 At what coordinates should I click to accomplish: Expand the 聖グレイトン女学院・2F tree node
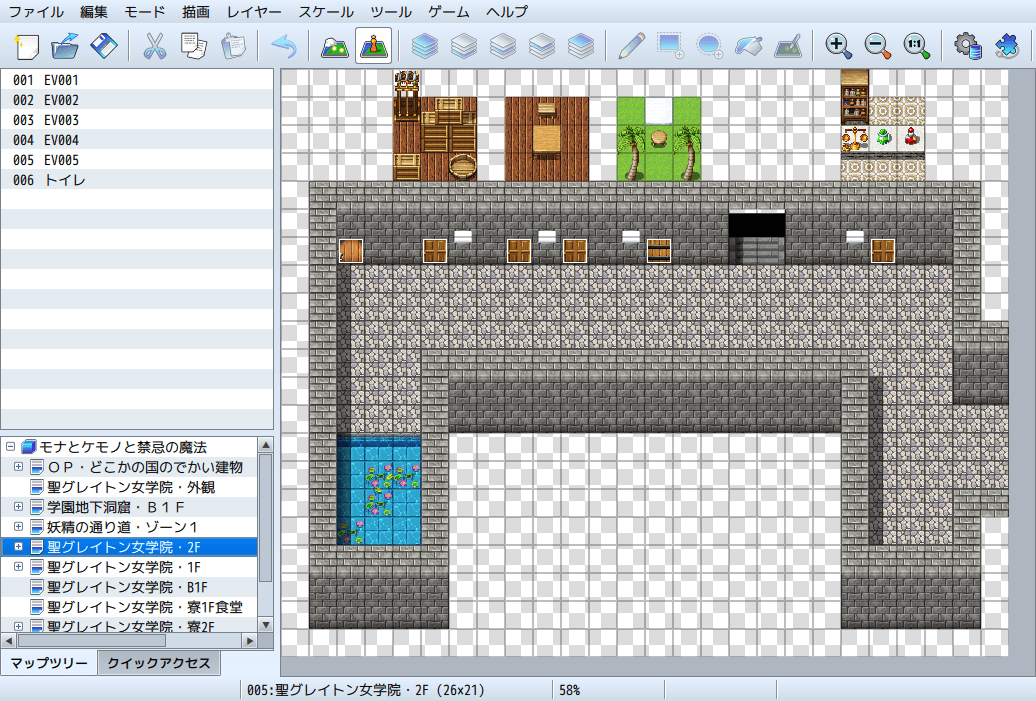pyautogui.click(x=18, y=547)
